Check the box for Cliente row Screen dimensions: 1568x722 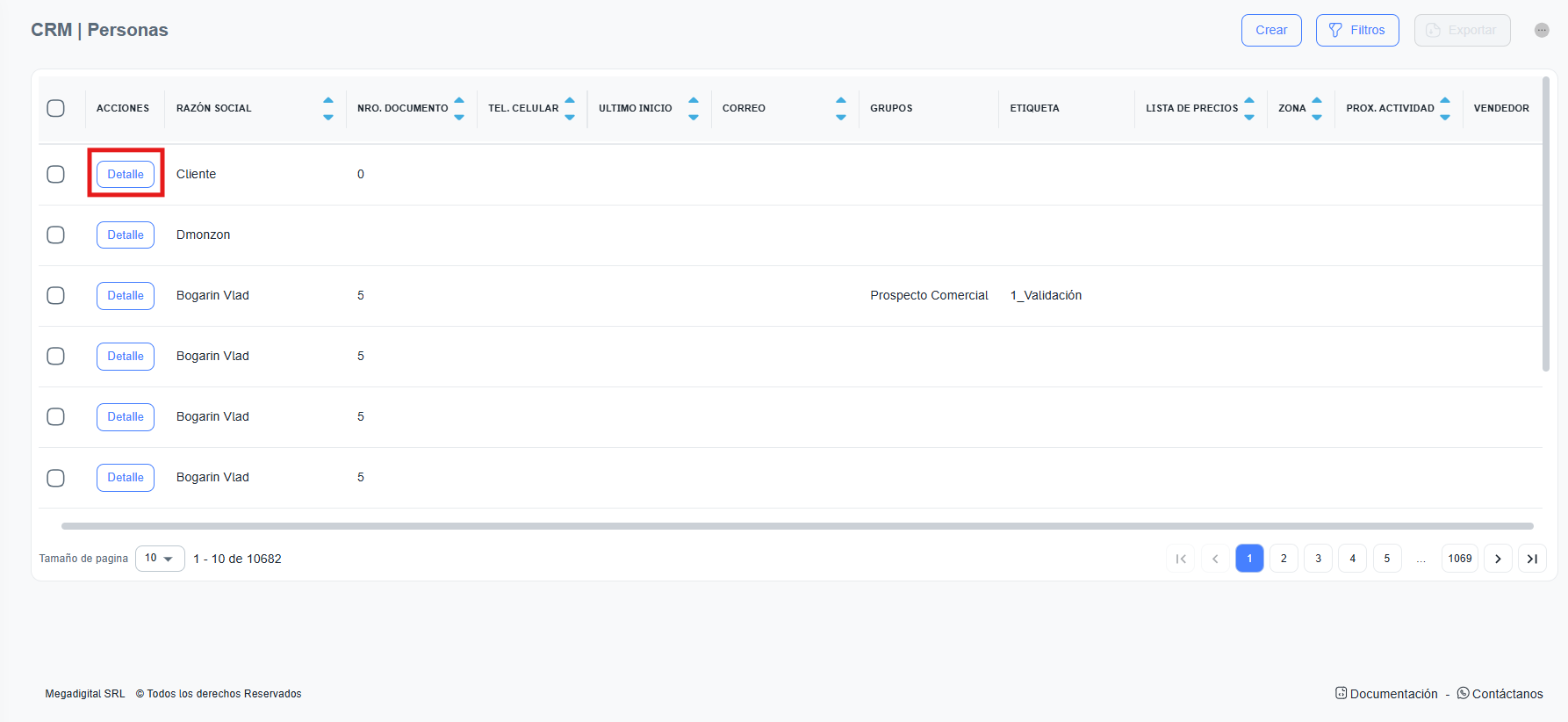[x=55, y=174]
